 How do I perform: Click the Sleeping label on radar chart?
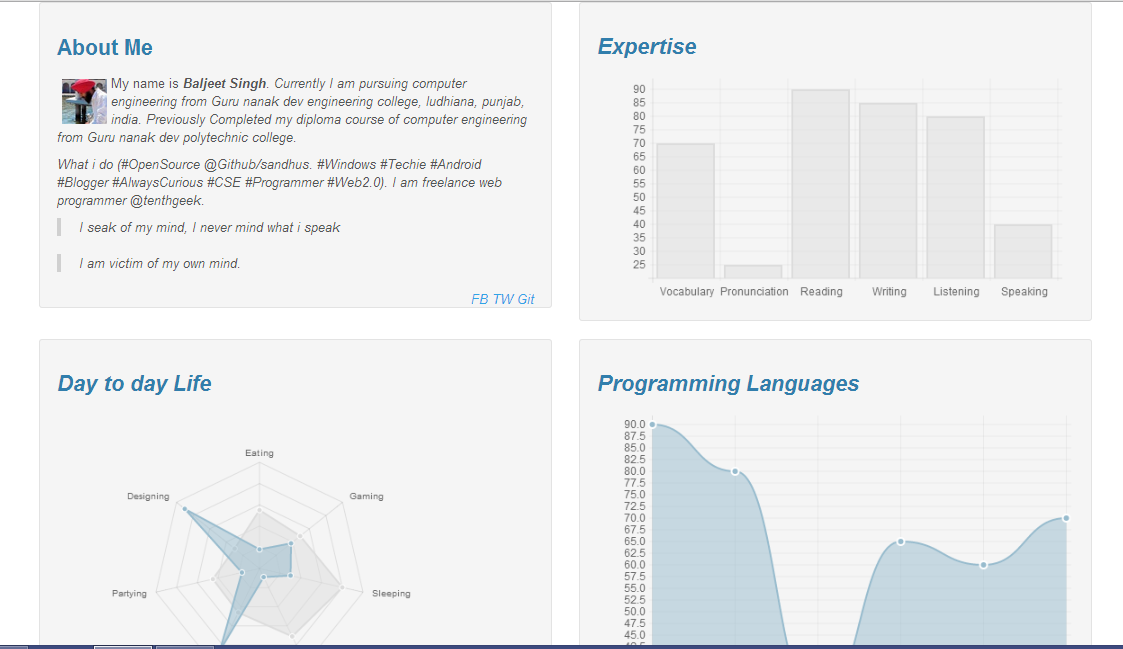(391, 593)
